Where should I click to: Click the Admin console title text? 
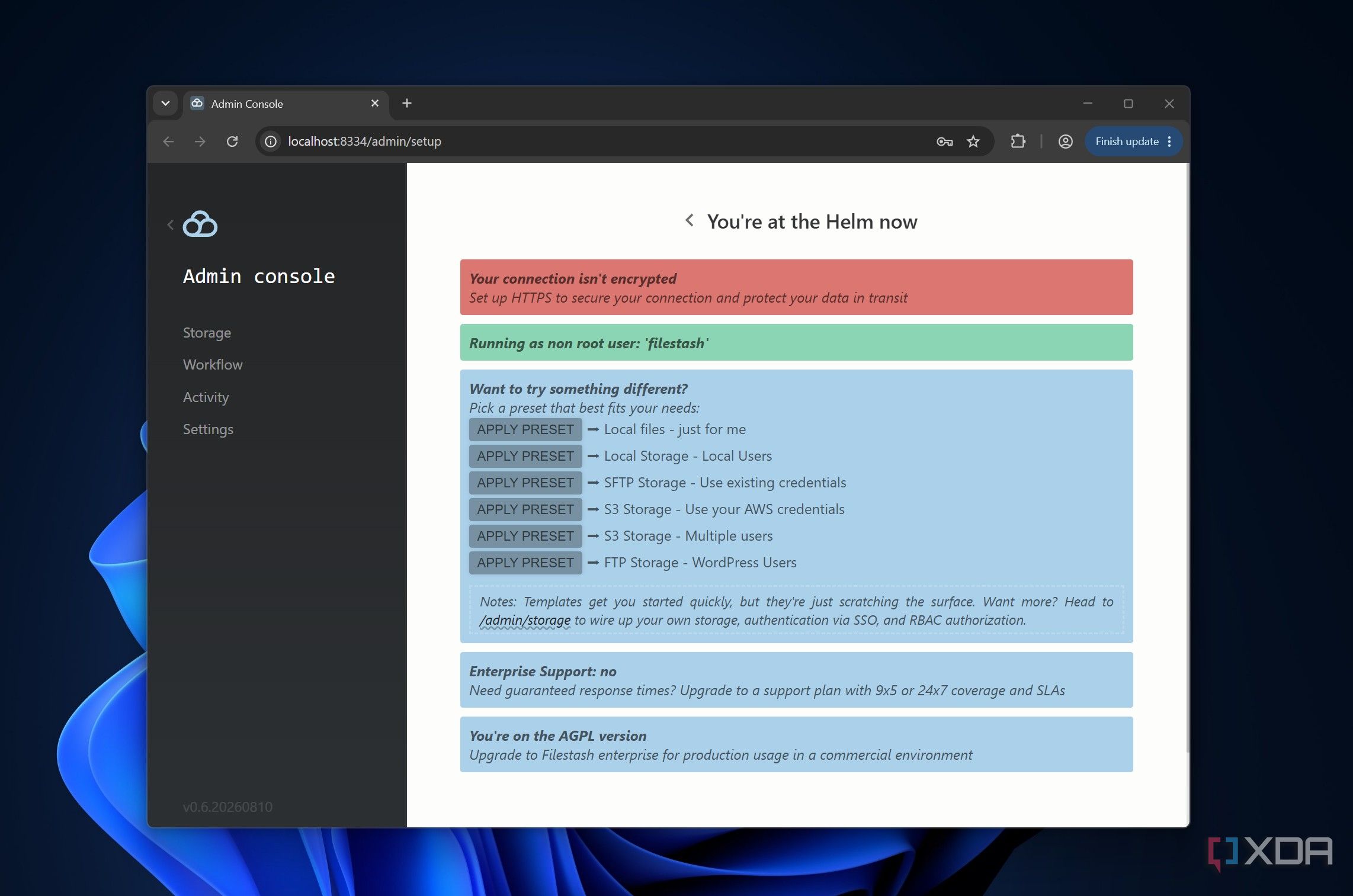[x=259, y=277]
